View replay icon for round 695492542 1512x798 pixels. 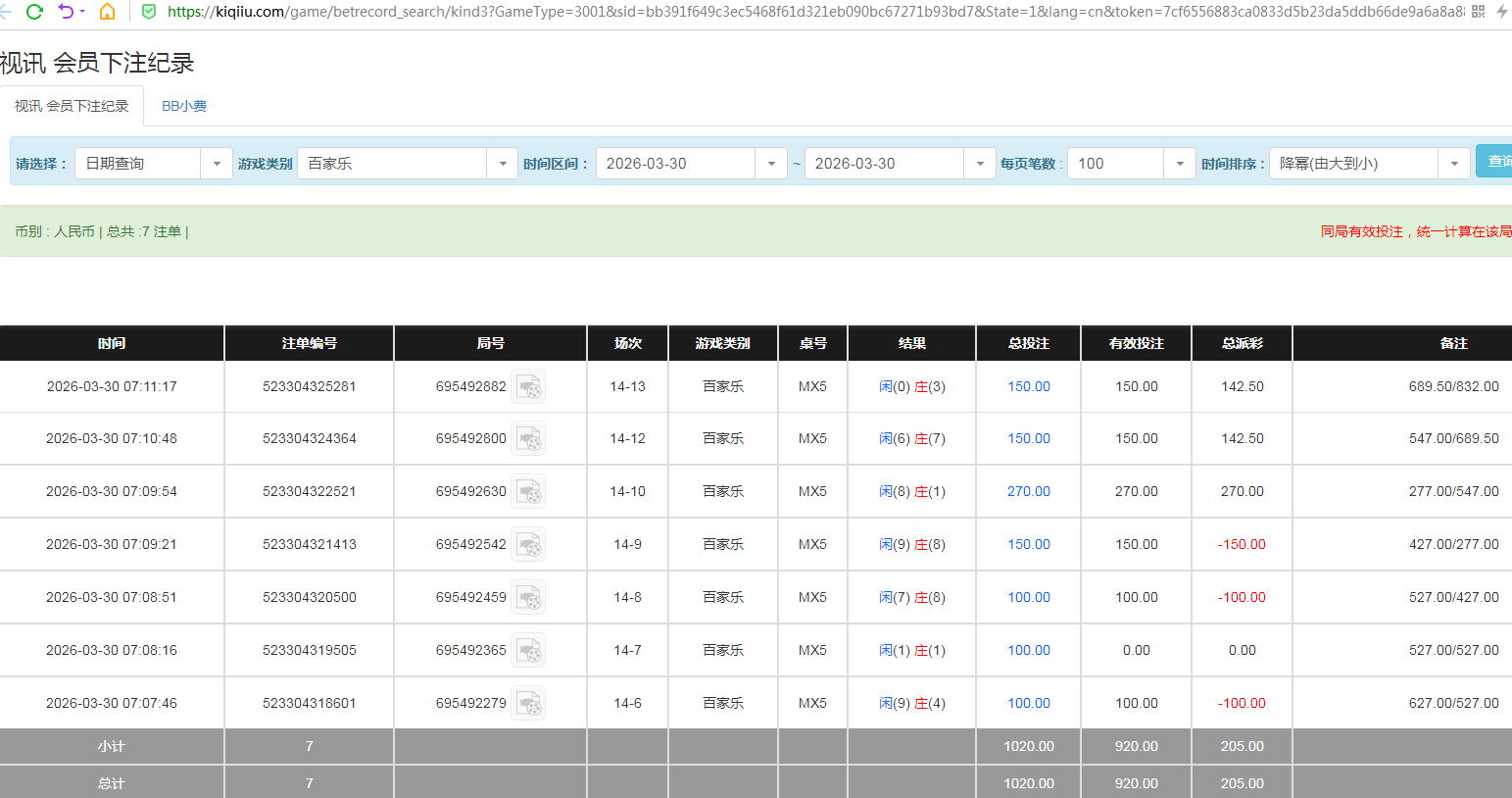click(x=529, y=545)
